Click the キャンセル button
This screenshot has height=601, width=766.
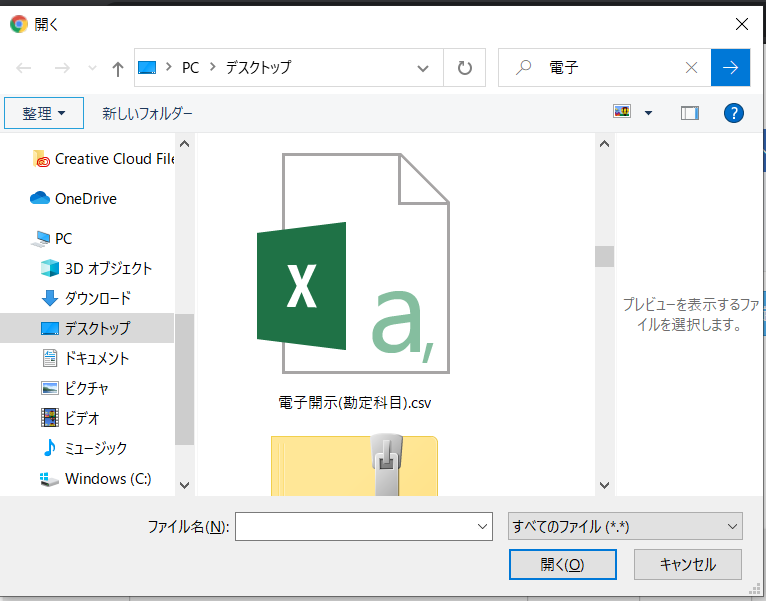687,564
